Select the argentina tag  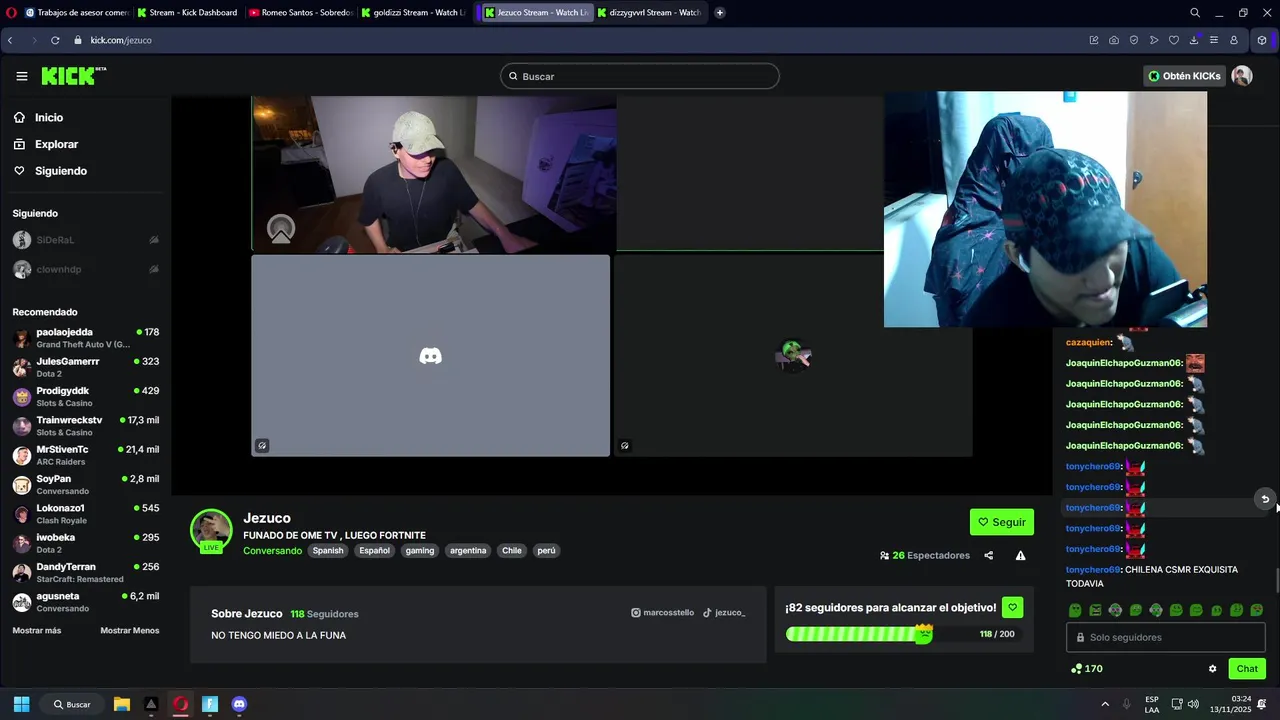click(468, 551)
